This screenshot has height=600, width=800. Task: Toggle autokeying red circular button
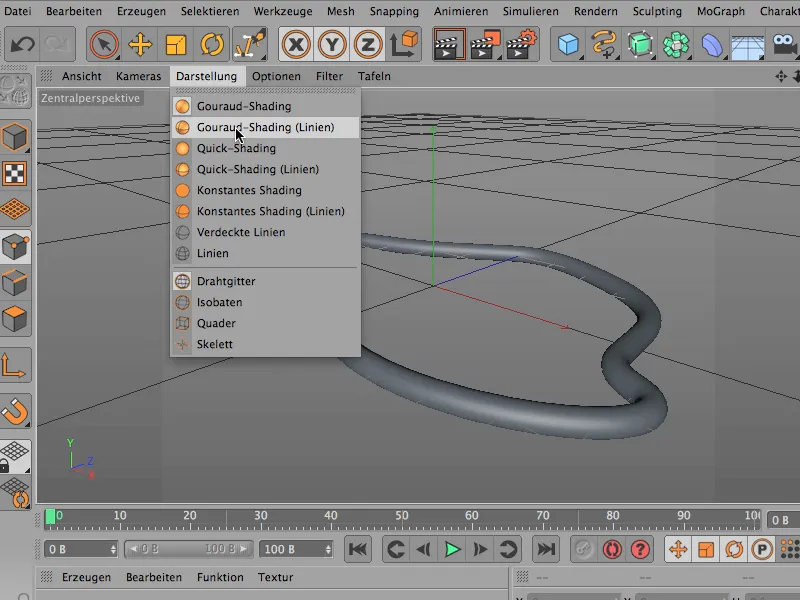612,549
